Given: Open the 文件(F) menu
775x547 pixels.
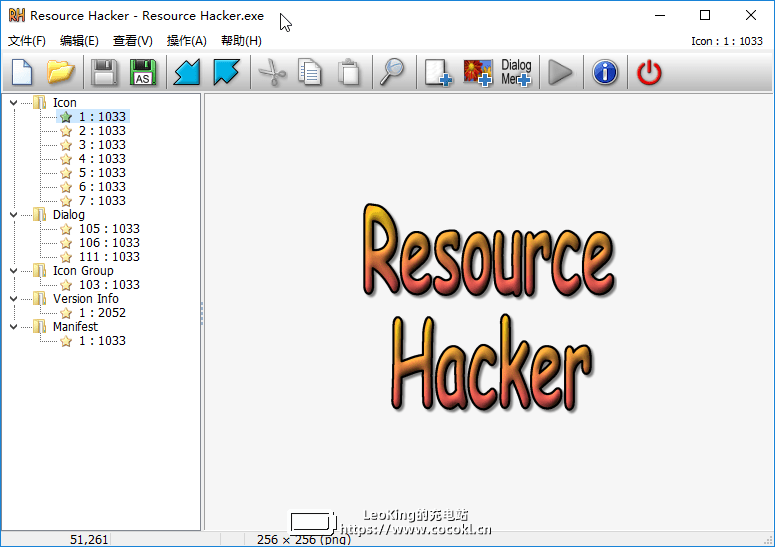Looking at the screenshot, I should [x=27, y=41].
